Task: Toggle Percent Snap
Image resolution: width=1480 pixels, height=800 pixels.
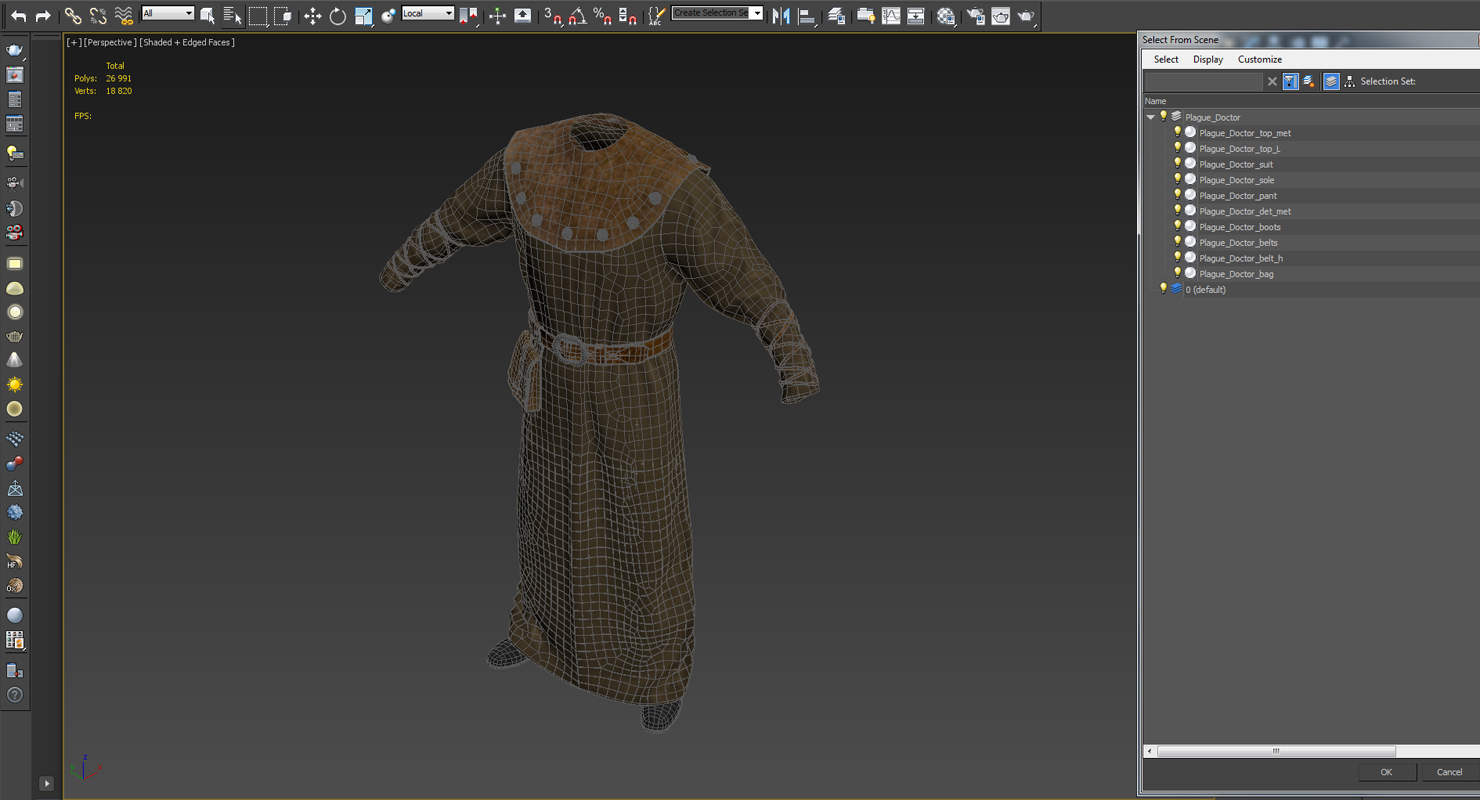Action: click(x=603, y=16)
